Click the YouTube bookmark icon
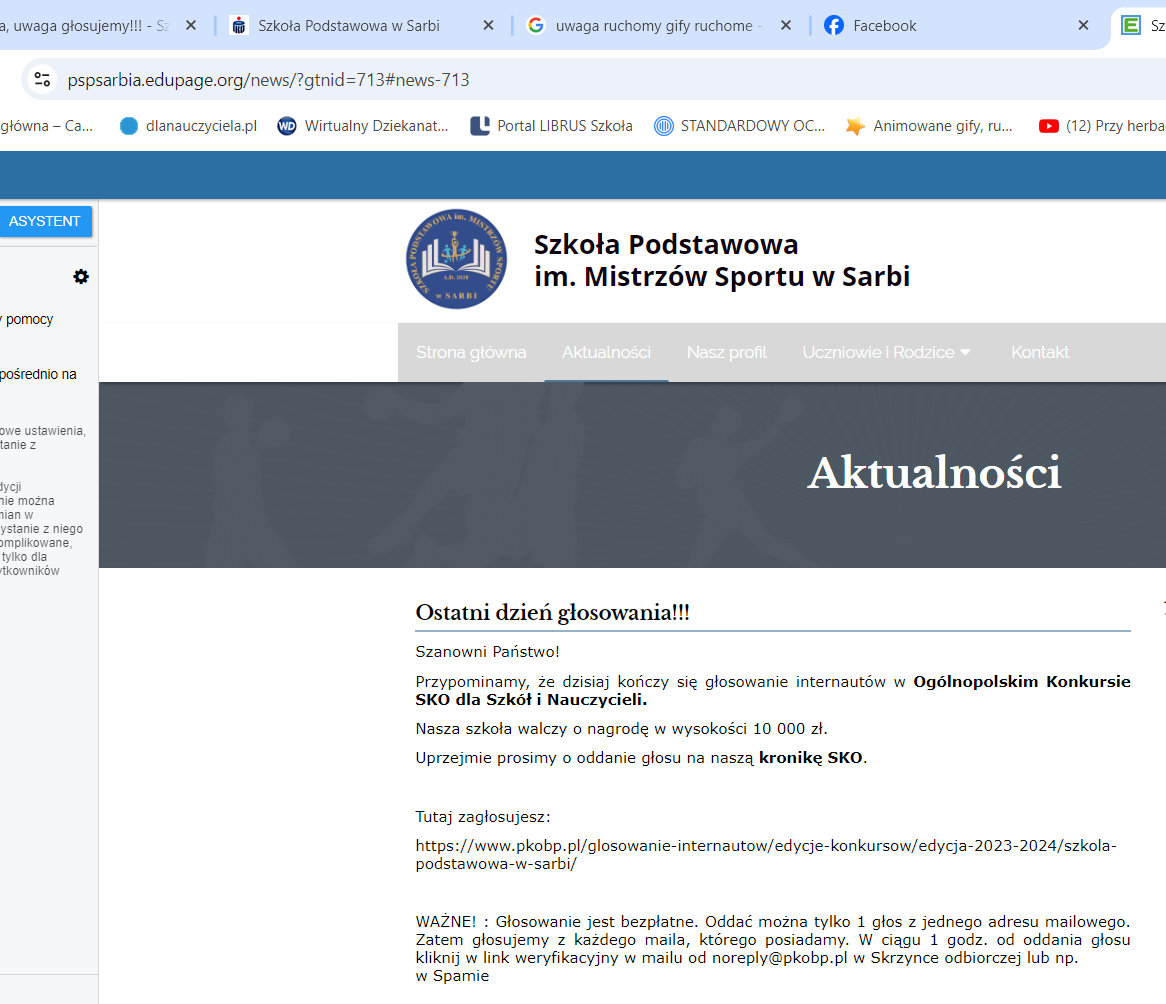Image resolution: width=1166 pixels, height=1004 pixels. point(1049,126)
